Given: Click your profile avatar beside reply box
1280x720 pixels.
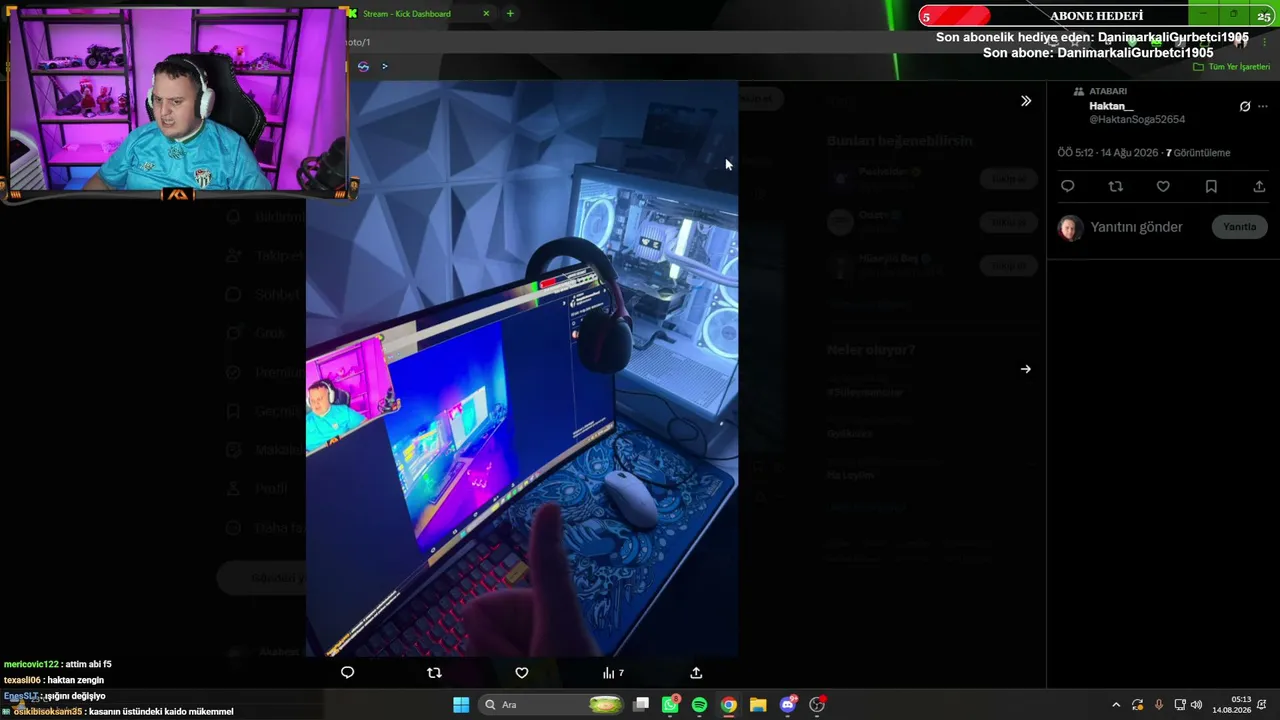Looking at the screenshot, I should click(1071, 228).
